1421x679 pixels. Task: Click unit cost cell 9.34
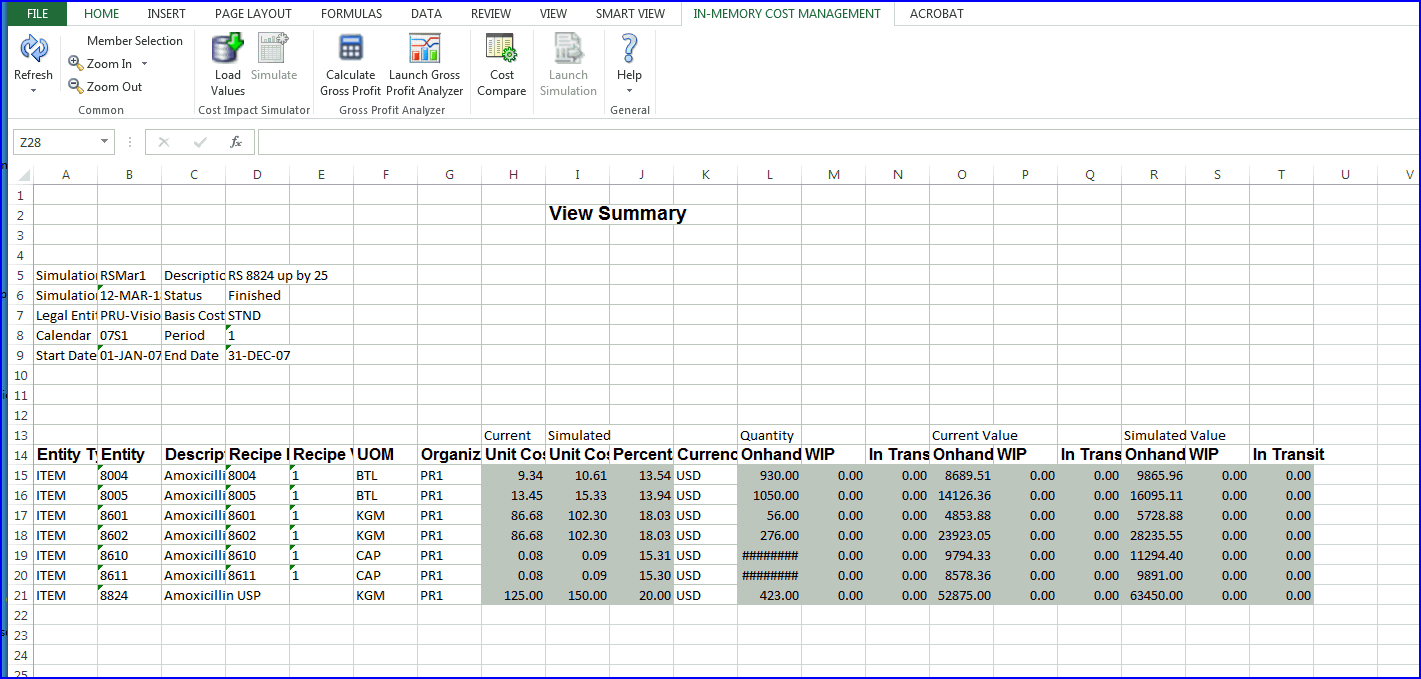[513, 475]
